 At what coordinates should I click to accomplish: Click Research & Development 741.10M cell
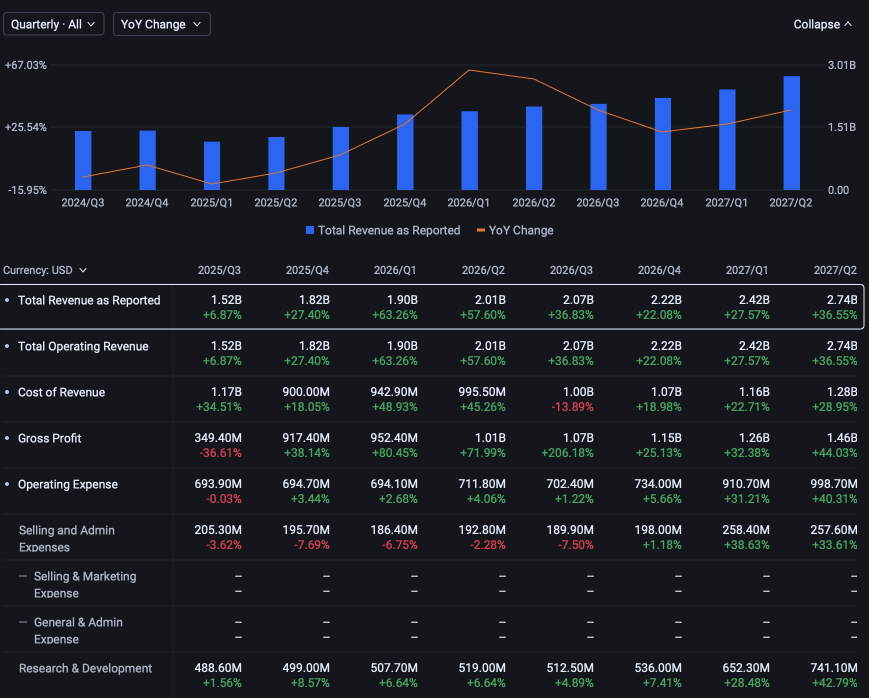[x=834, y=668]
